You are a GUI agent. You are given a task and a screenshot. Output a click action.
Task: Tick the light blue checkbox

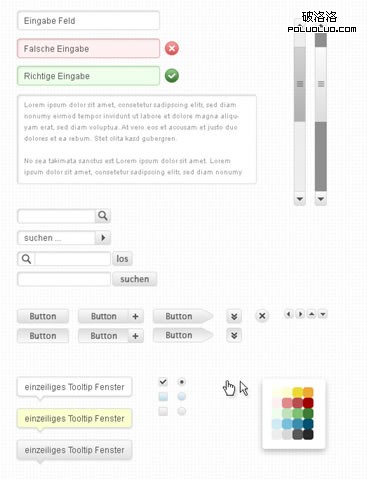coord(163,396)
